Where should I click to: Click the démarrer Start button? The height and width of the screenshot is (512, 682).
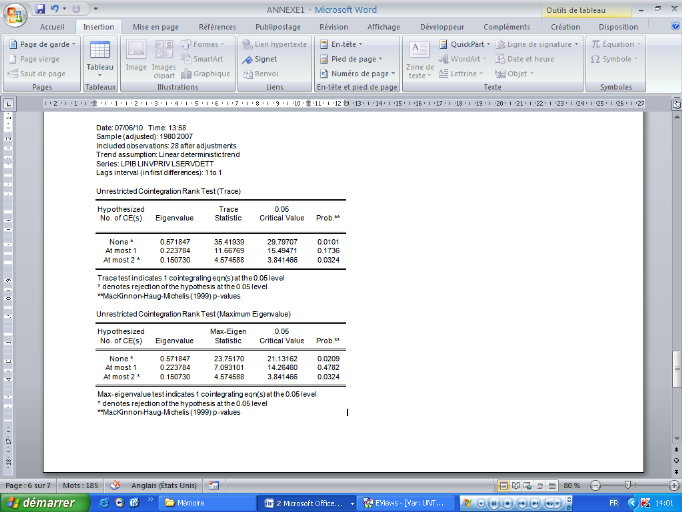click(x=40, y=502)
